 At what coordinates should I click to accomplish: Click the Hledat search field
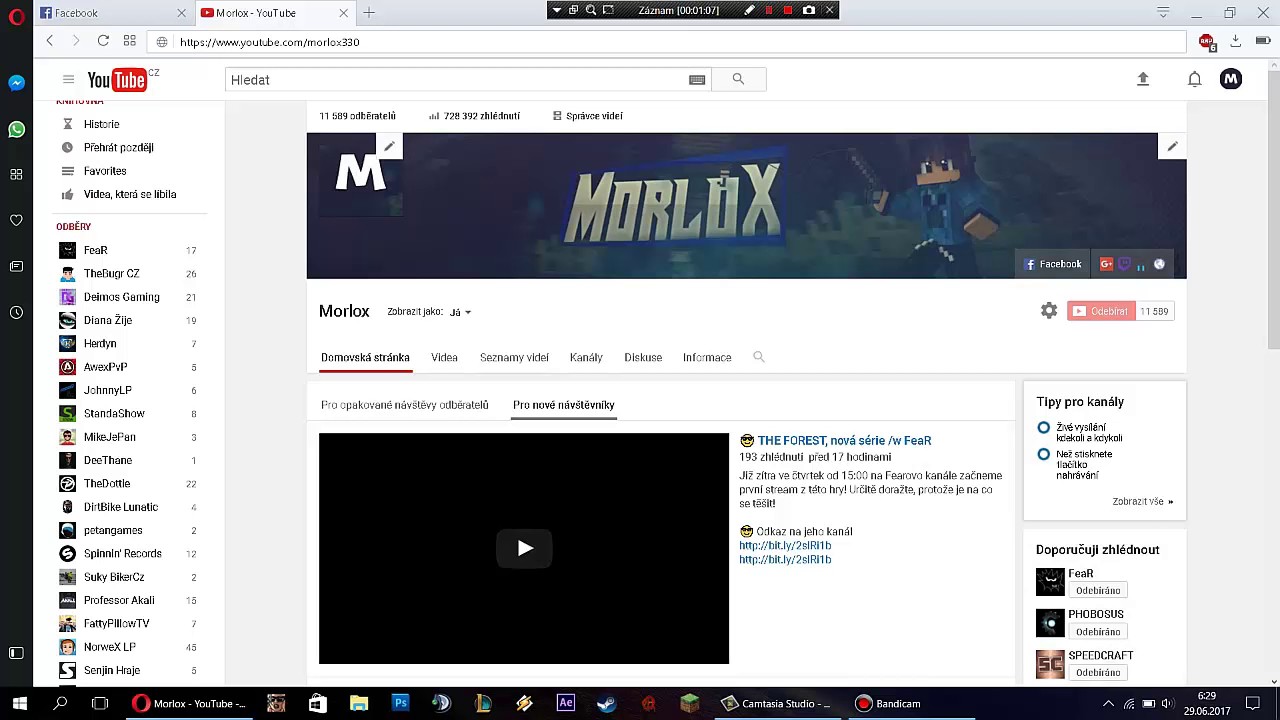(456, 79)
